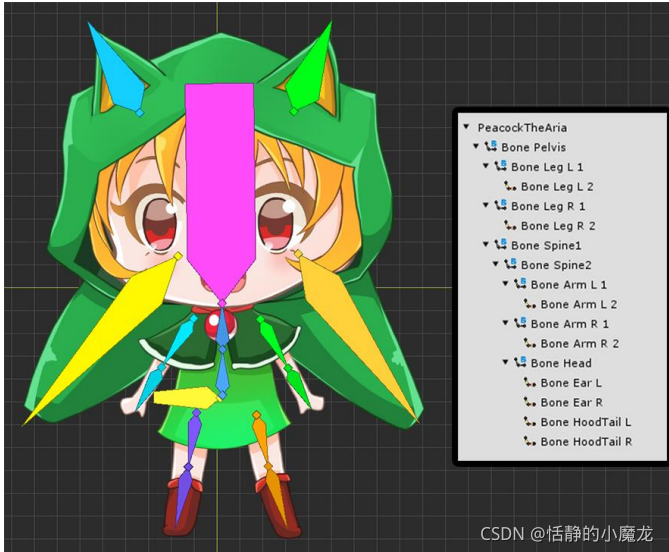Collapse the Bone Leg R 1 node
The image size is (669, 552).
[486, 205]
